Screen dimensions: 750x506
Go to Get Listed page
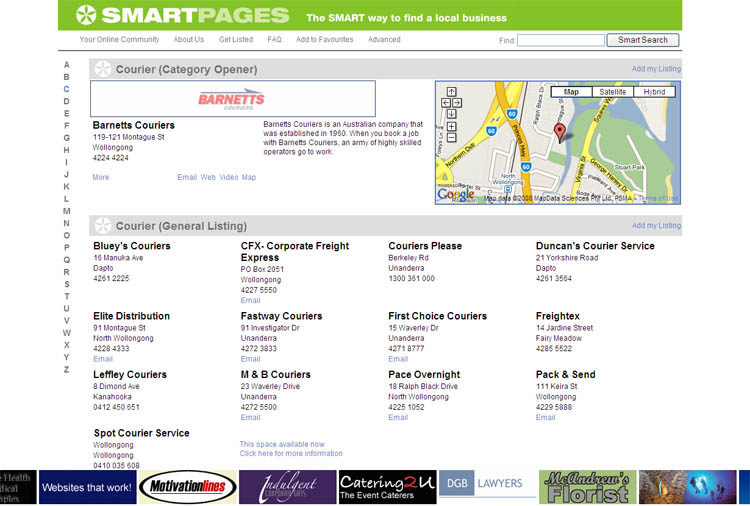pos(236,39)
